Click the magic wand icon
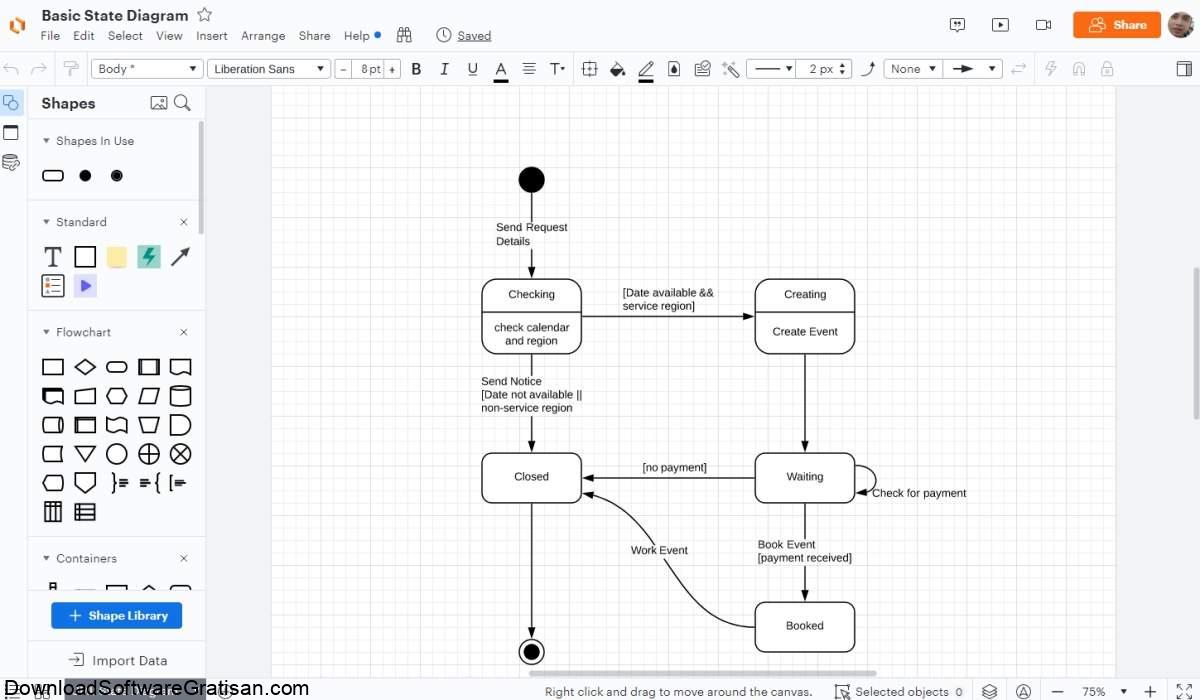This screenshot has width=1200, height=700. tap(731, 69)
